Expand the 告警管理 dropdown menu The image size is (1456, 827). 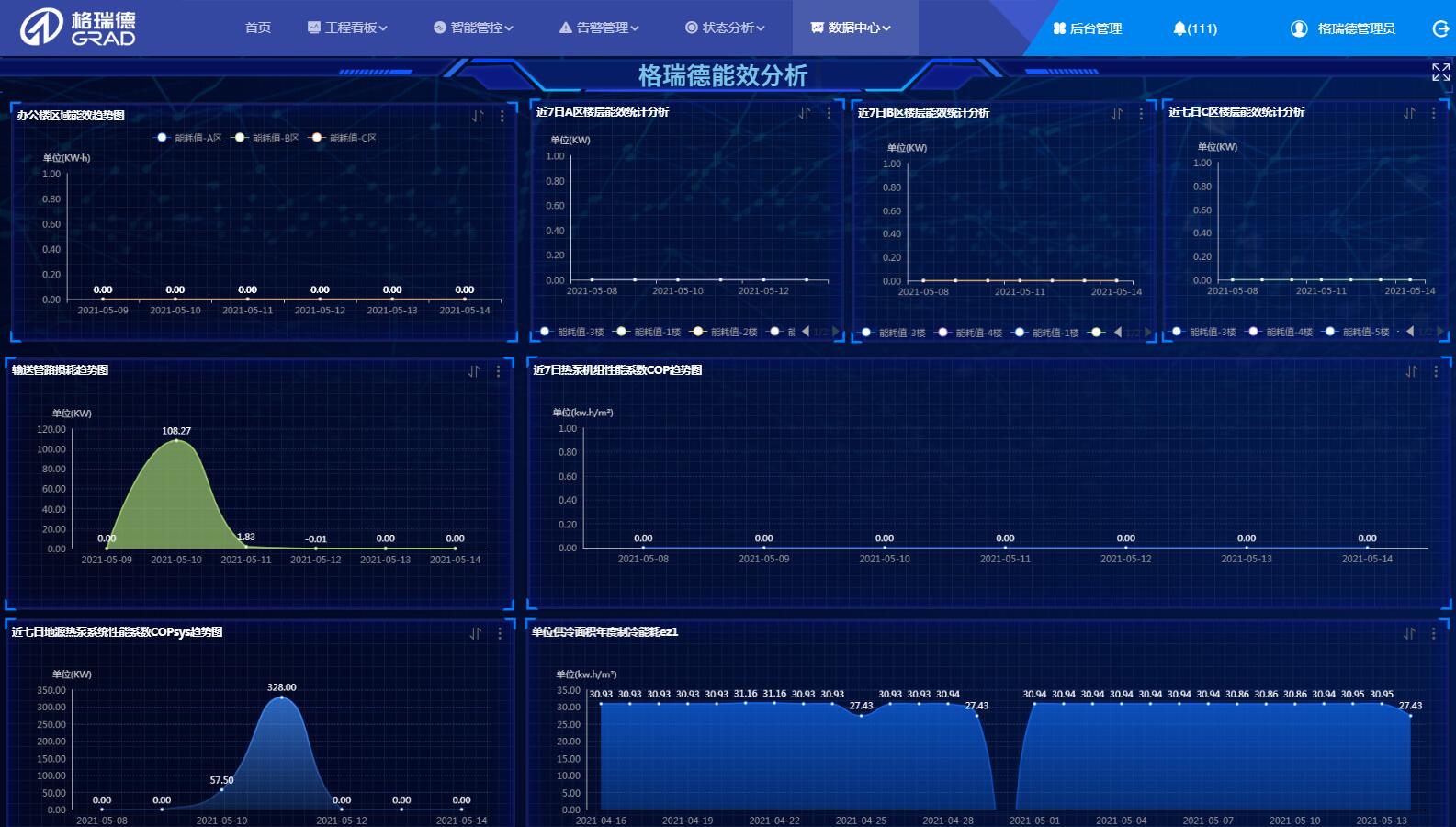[x=599, y=28]
